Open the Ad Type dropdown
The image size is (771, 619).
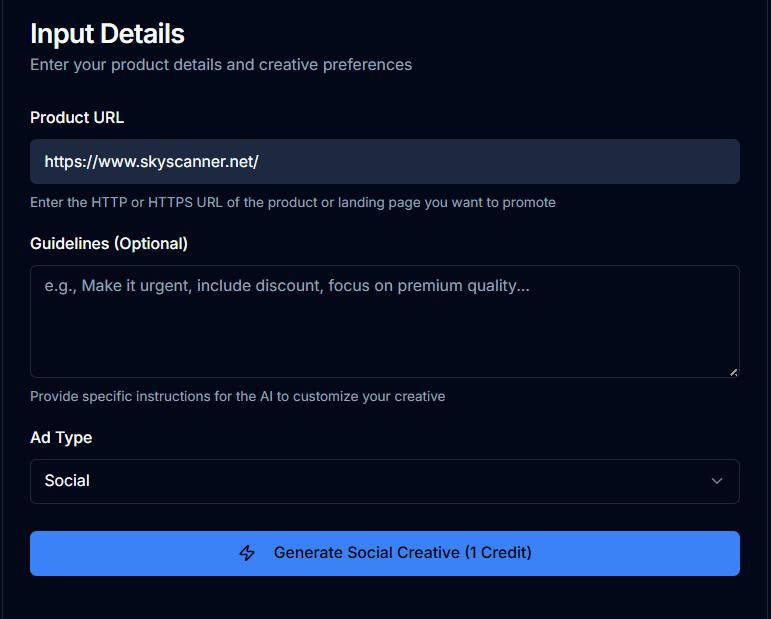point(385,481)
